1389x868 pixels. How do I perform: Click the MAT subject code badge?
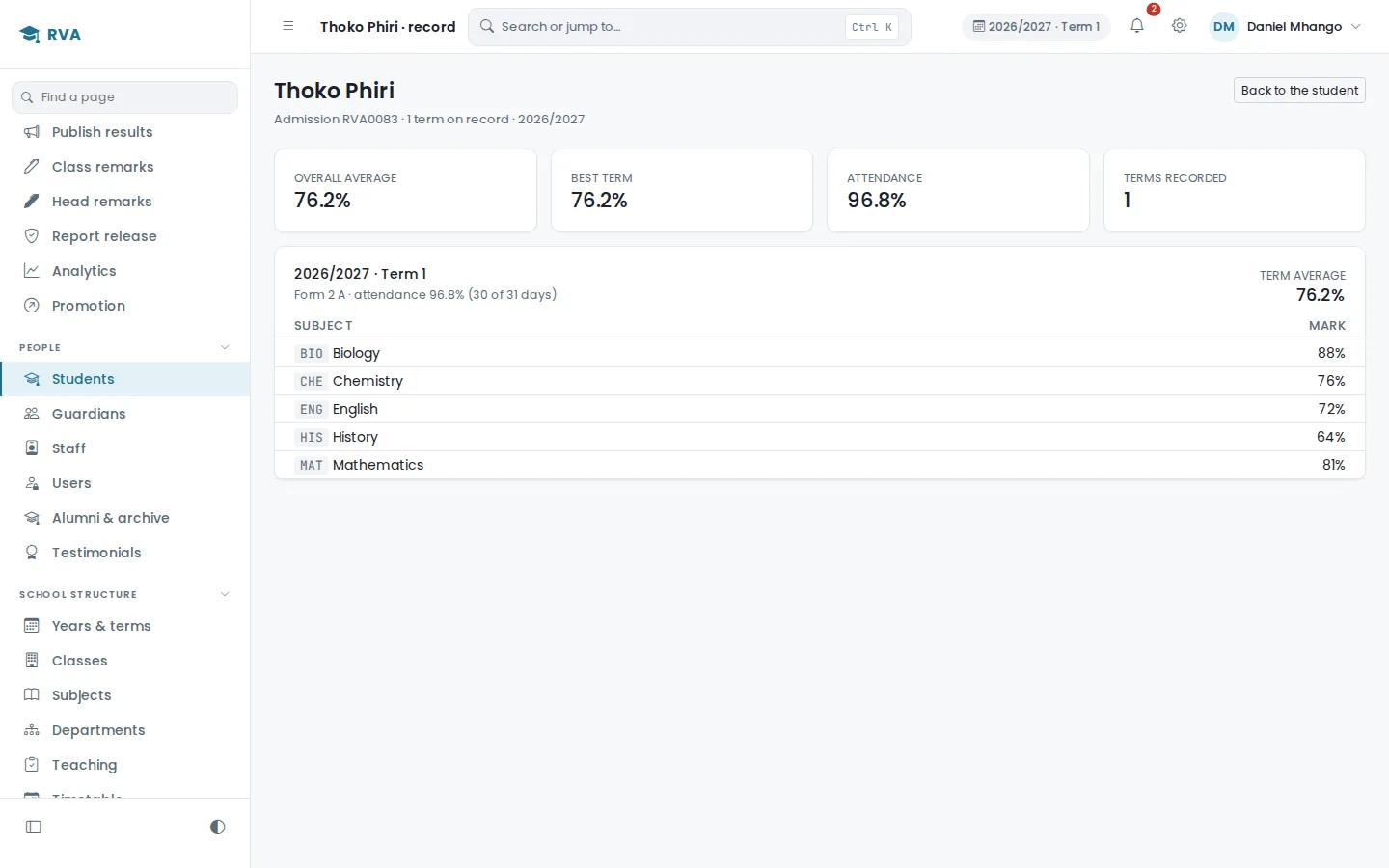tap(311, 465)
